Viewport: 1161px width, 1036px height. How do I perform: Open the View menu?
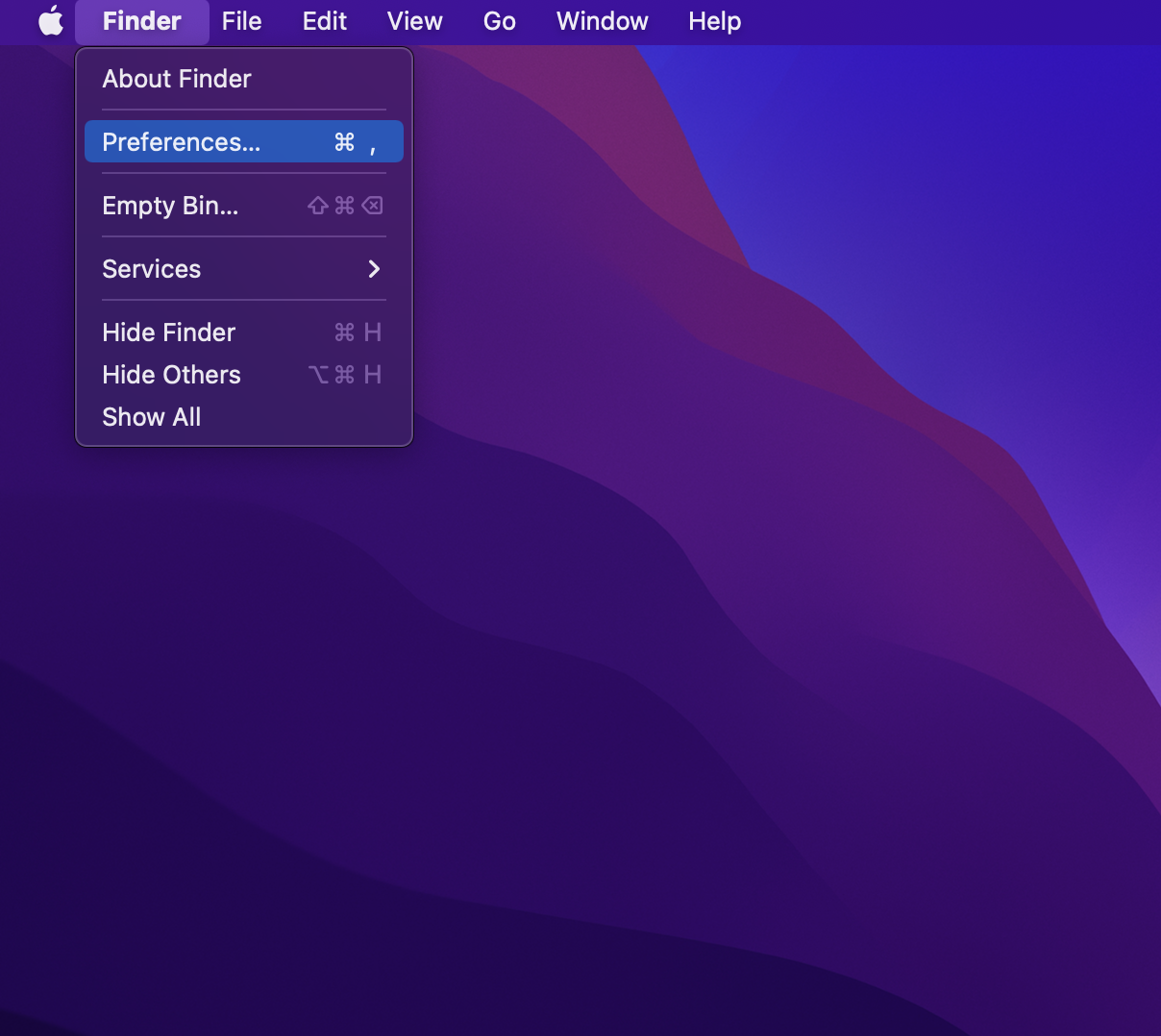click(415, 21)
